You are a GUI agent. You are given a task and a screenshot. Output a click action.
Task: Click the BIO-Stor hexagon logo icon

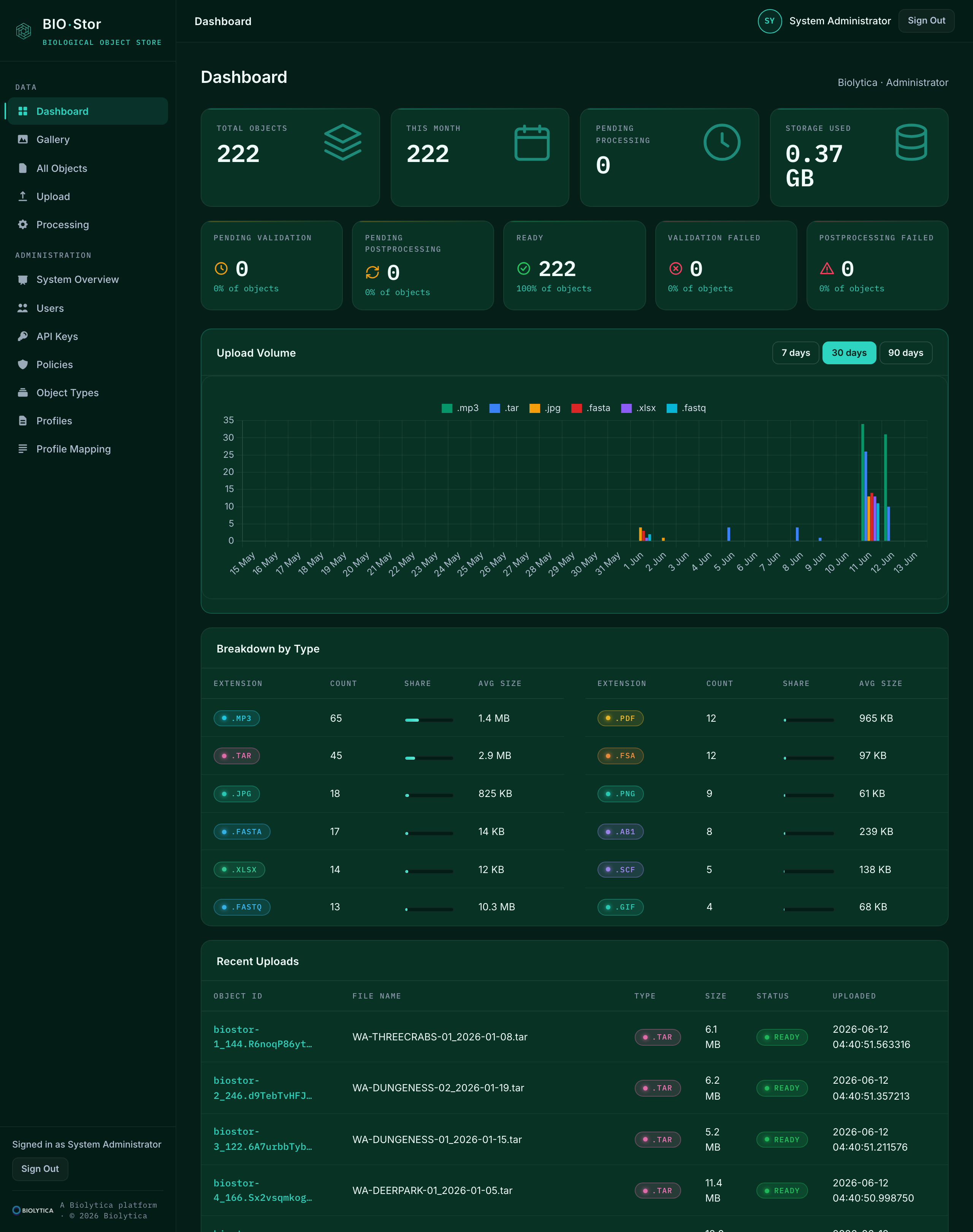[x=23, y=31]
